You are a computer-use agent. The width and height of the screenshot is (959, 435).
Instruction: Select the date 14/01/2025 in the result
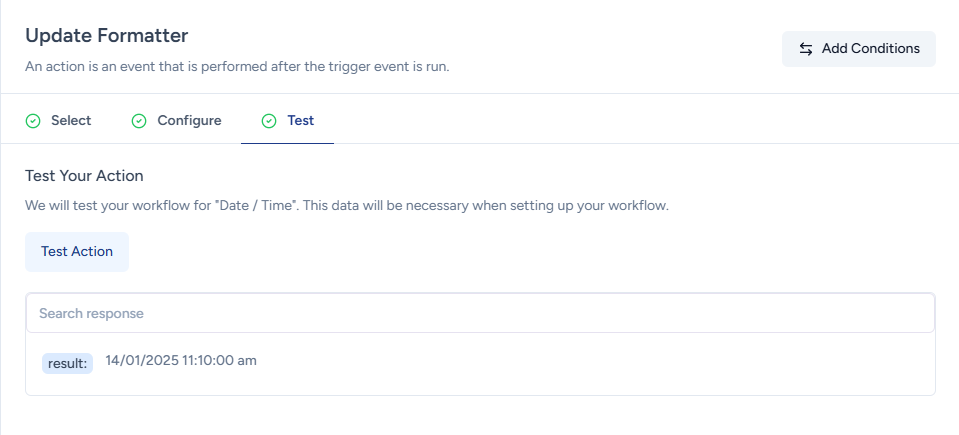pyautogui.click(x=142, y=361)
